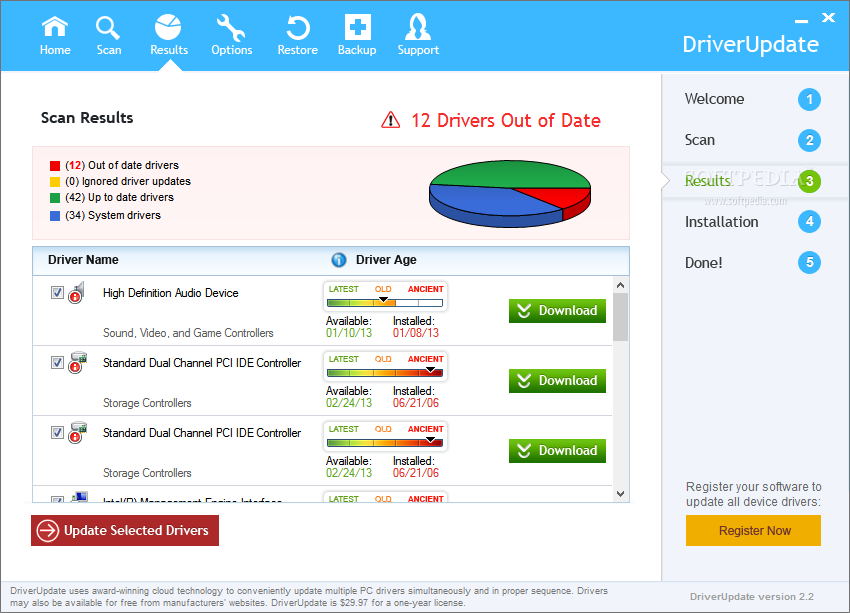Minimize the DriverUpdate window
The height and width of the screenshot is (613, 850).
[x=801, y=21]
